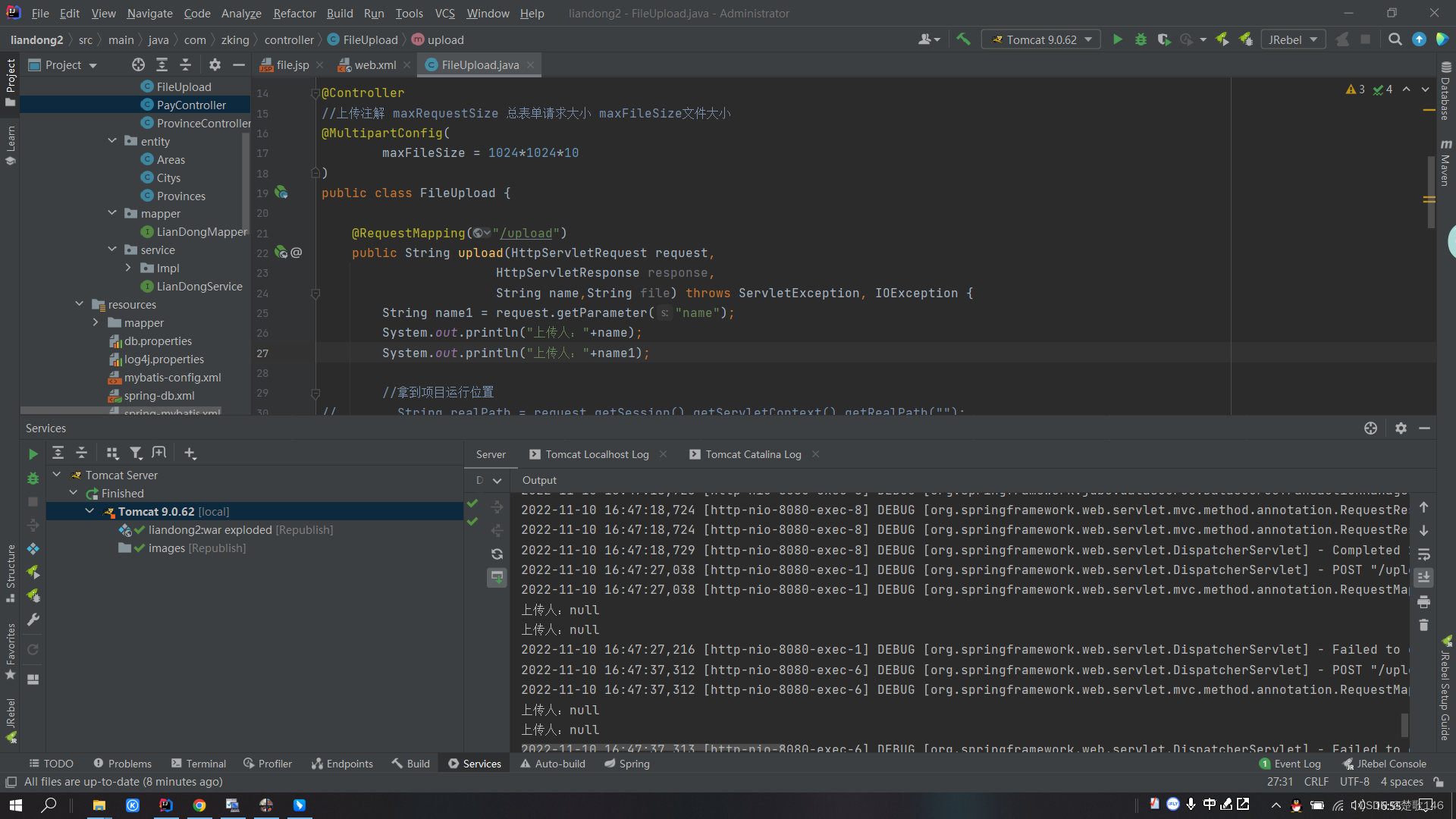
Task: Open the TODO tool window
Action: [51, 764]
